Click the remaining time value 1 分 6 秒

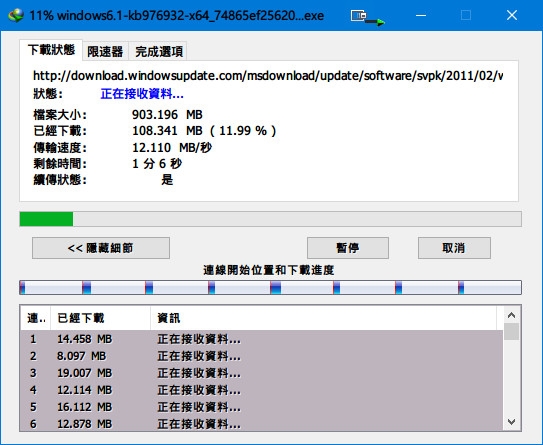[157, 163]
